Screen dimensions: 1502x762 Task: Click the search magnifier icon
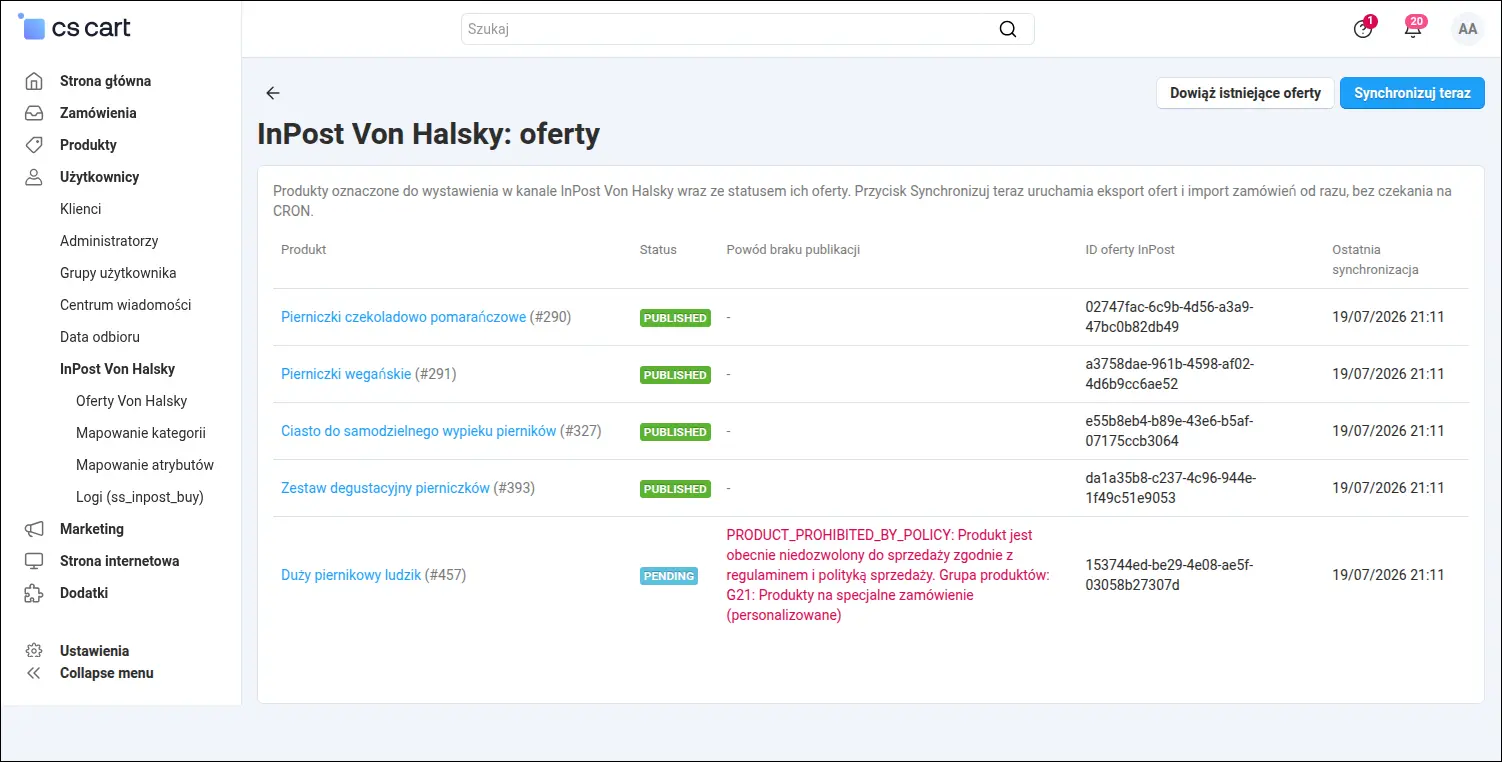(x=1008, y=29)
